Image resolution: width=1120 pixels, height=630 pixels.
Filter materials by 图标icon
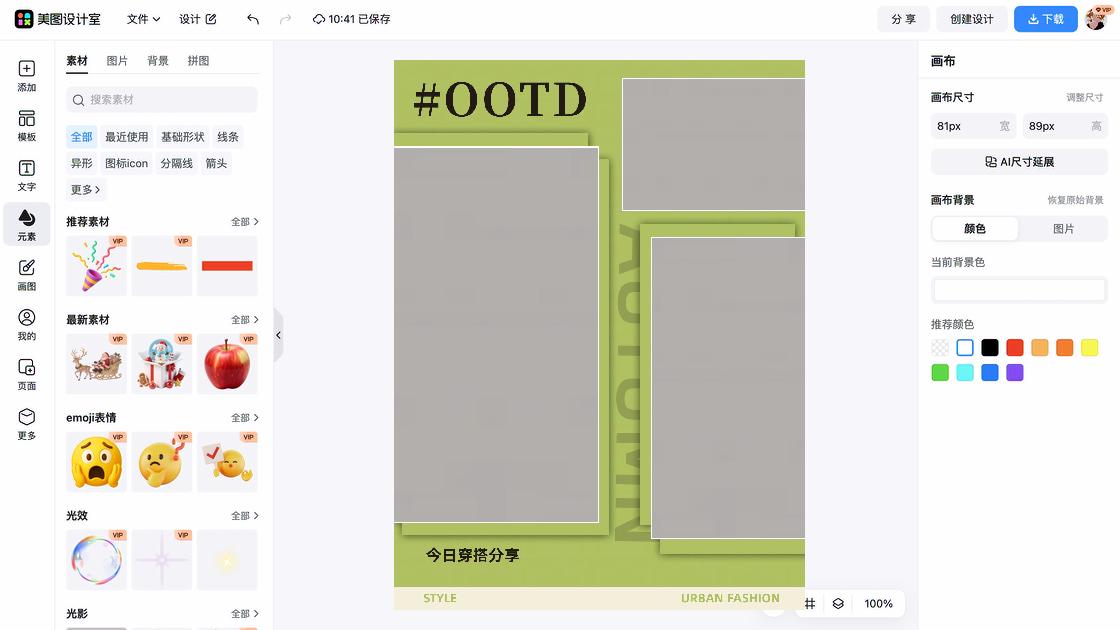[126, 163]
